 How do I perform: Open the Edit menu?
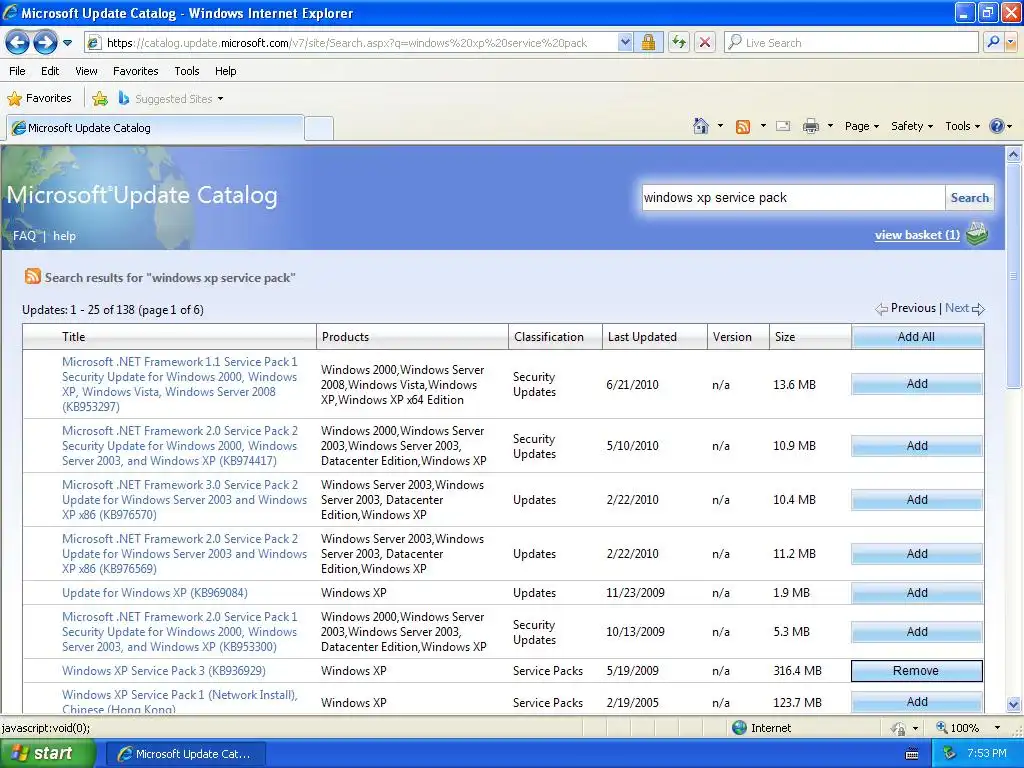click(x=50, y=71)
